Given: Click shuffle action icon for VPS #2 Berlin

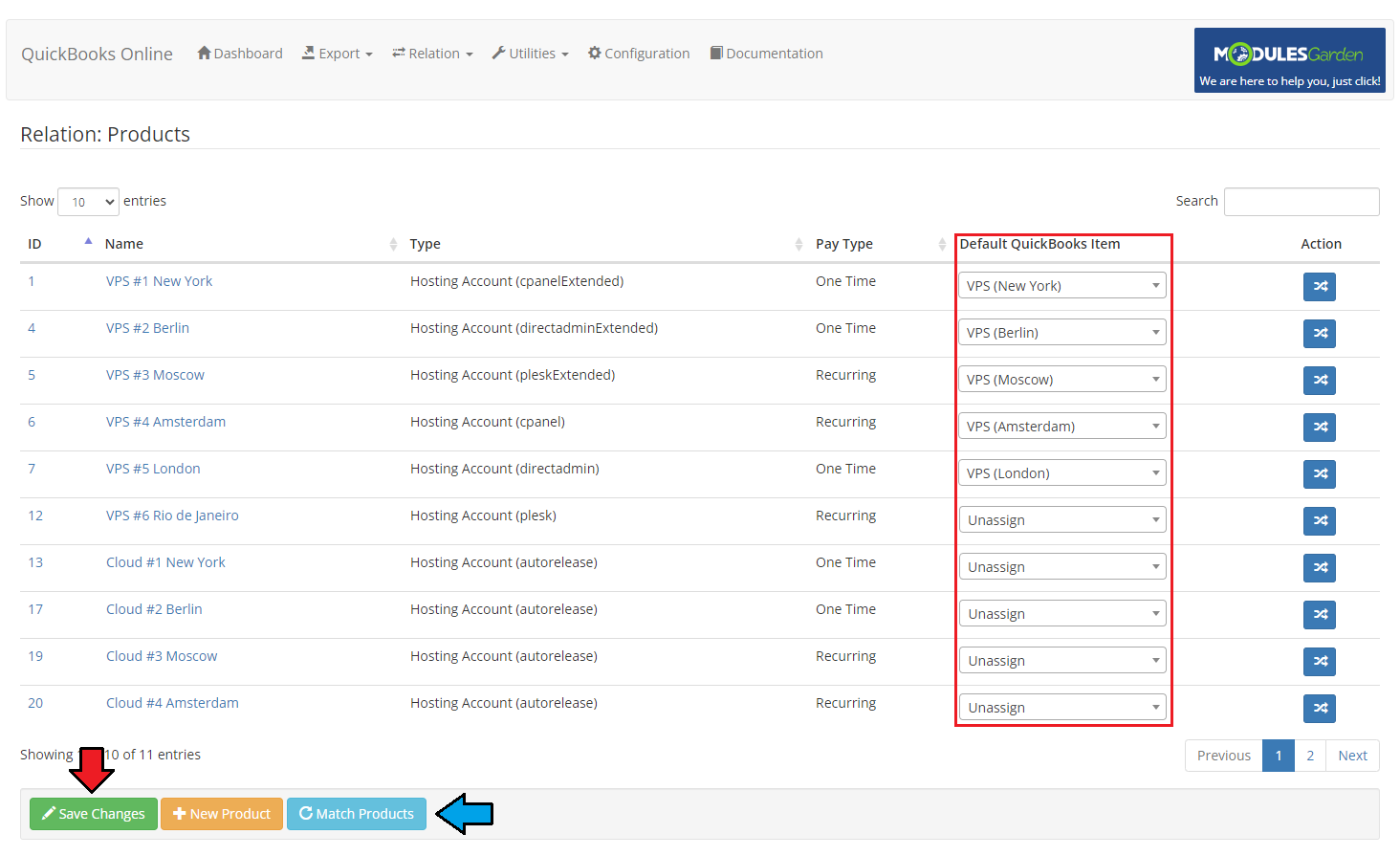Looking at the screenshot, I should pos(1319,333).
